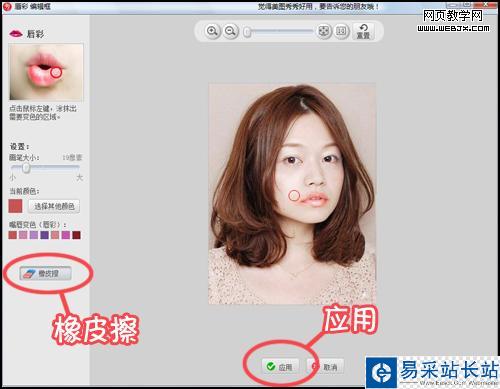Click the current color red swatch

pyautogui.click(x=15, y=206)
